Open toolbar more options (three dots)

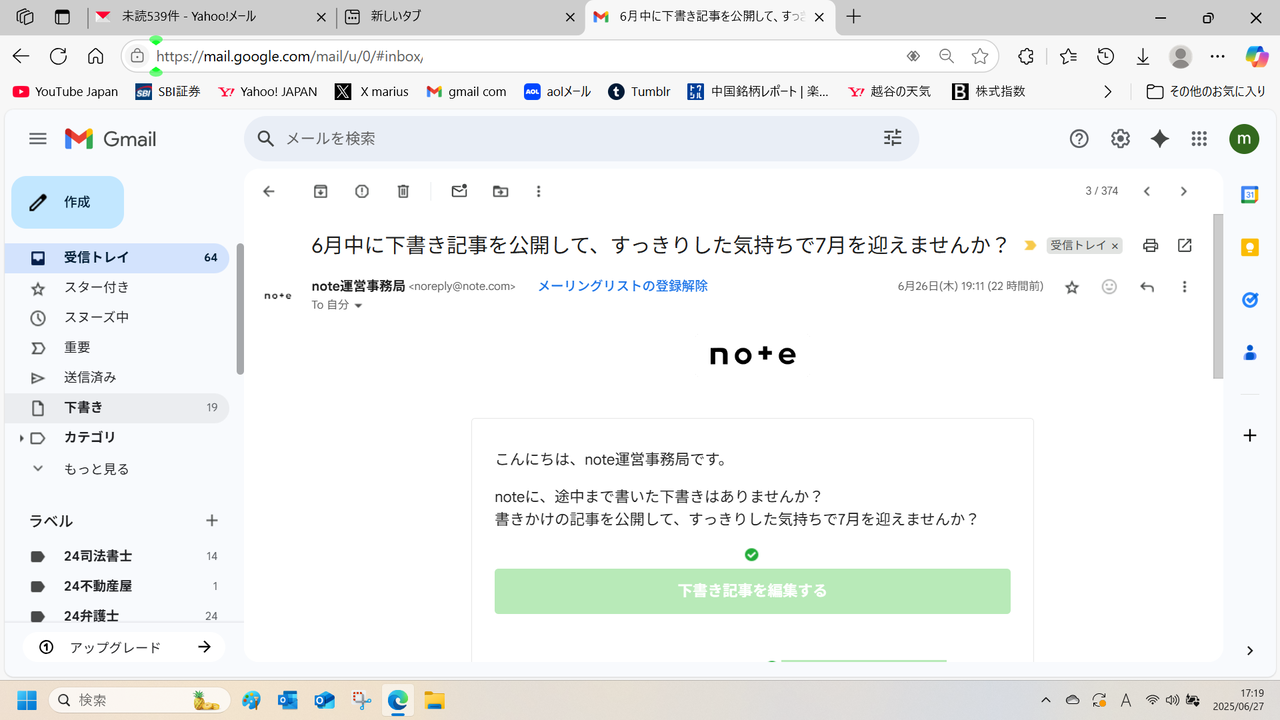point(539,191)
